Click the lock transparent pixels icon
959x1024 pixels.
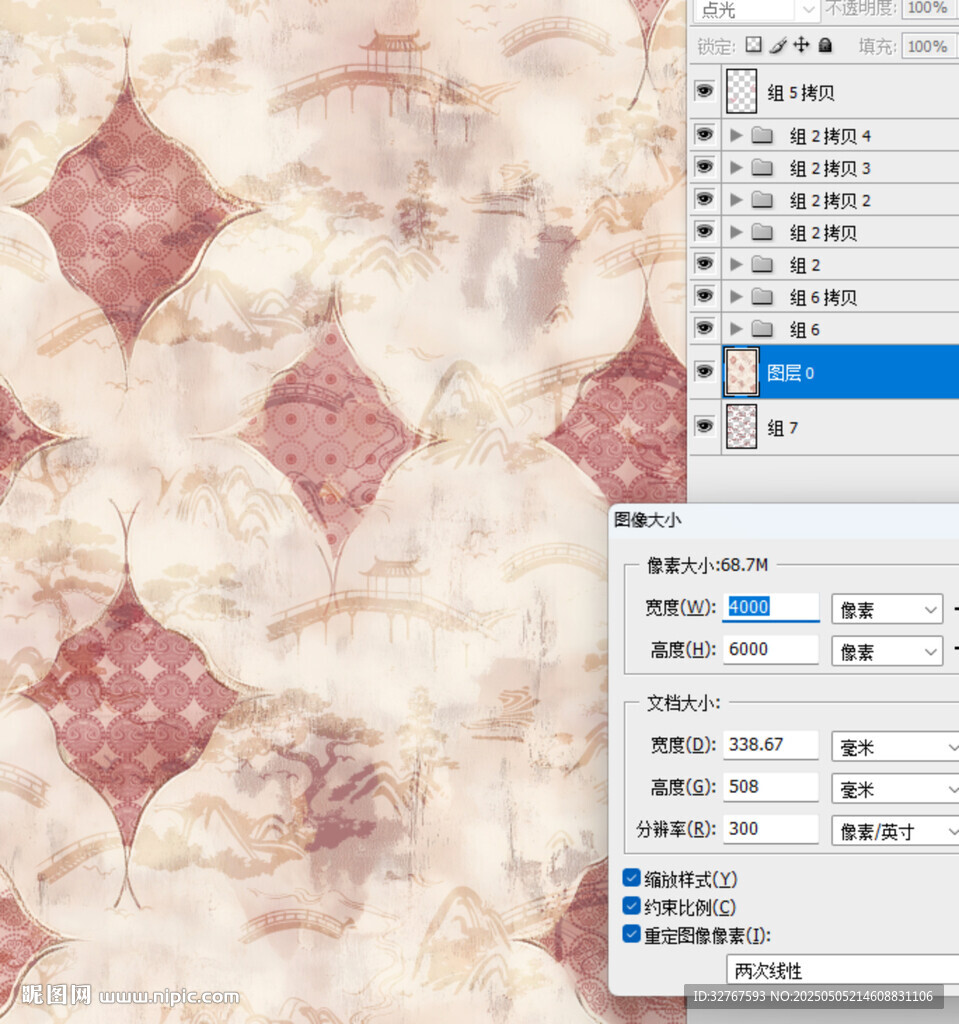pyautogui.click(x=754, y=46)
